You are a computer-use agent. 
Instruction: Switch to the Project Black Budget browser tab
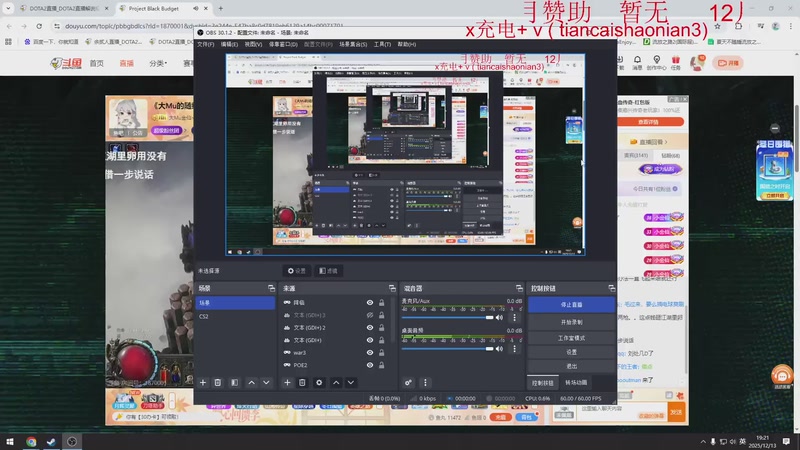154,9
